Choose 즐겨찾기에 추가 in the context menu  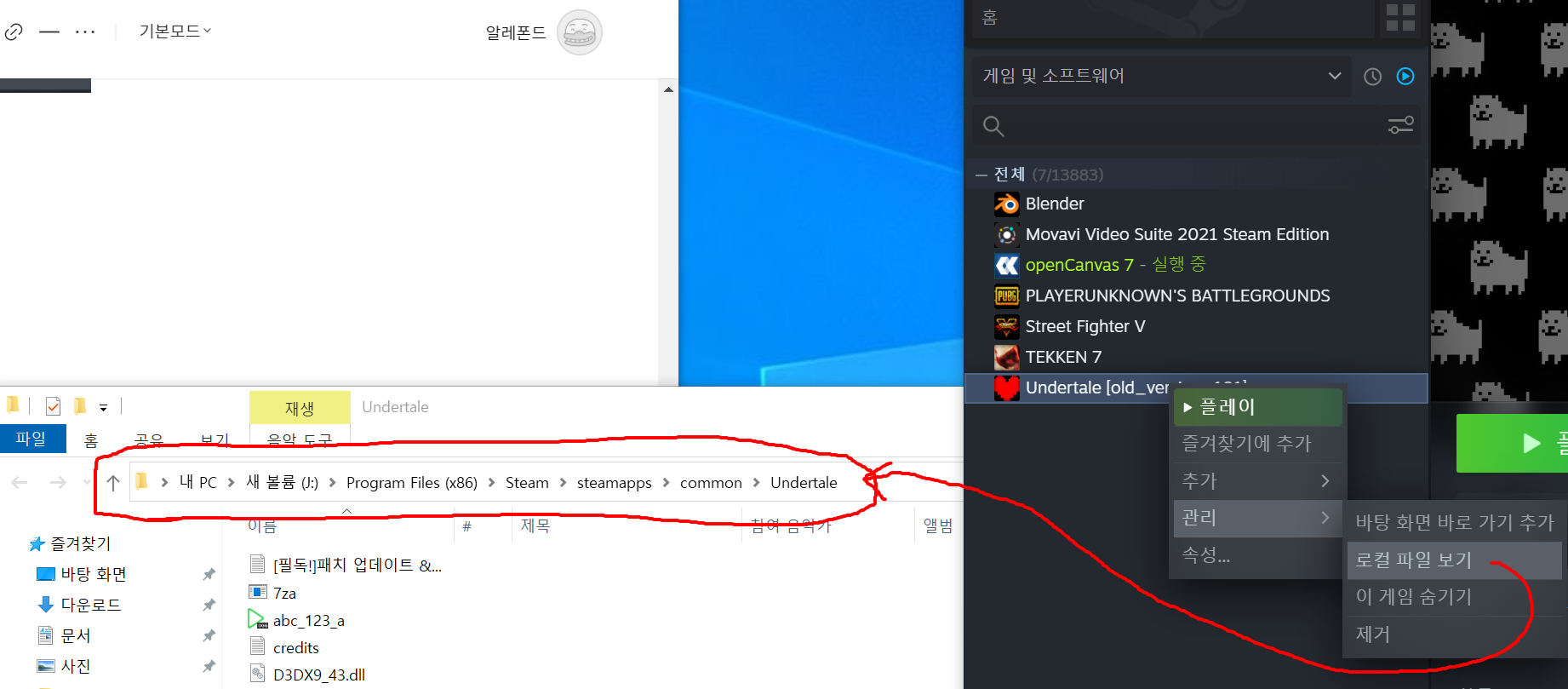pos(1257,444)
